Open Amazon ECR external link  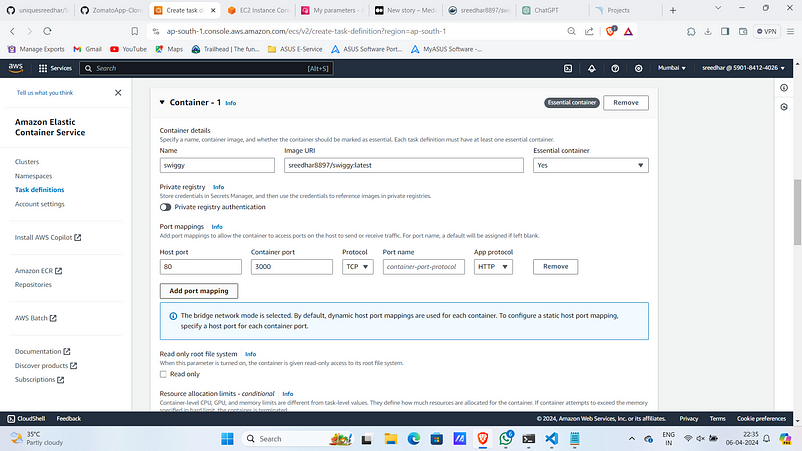click(x=38, y=270)
